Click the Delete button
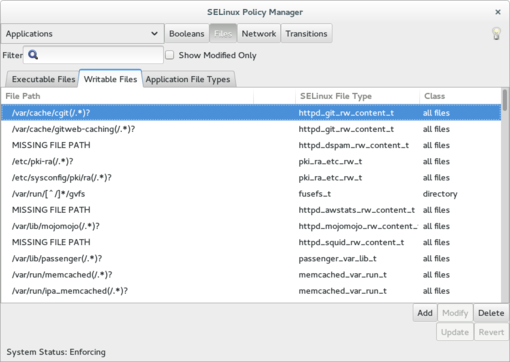510x362 pixels. coord(491,313)
